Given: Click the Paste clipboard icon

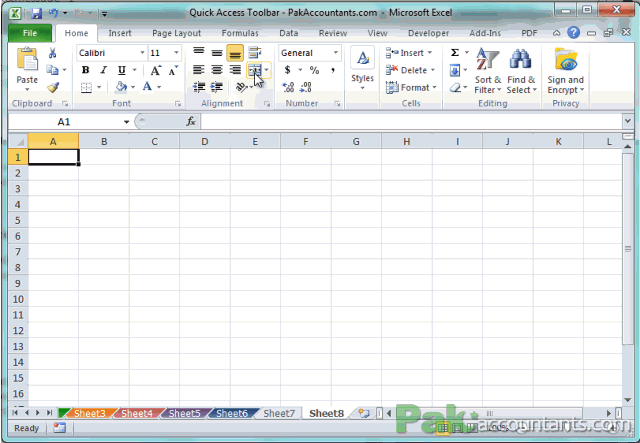Looking at the screenshot, I should click(27, 60).
